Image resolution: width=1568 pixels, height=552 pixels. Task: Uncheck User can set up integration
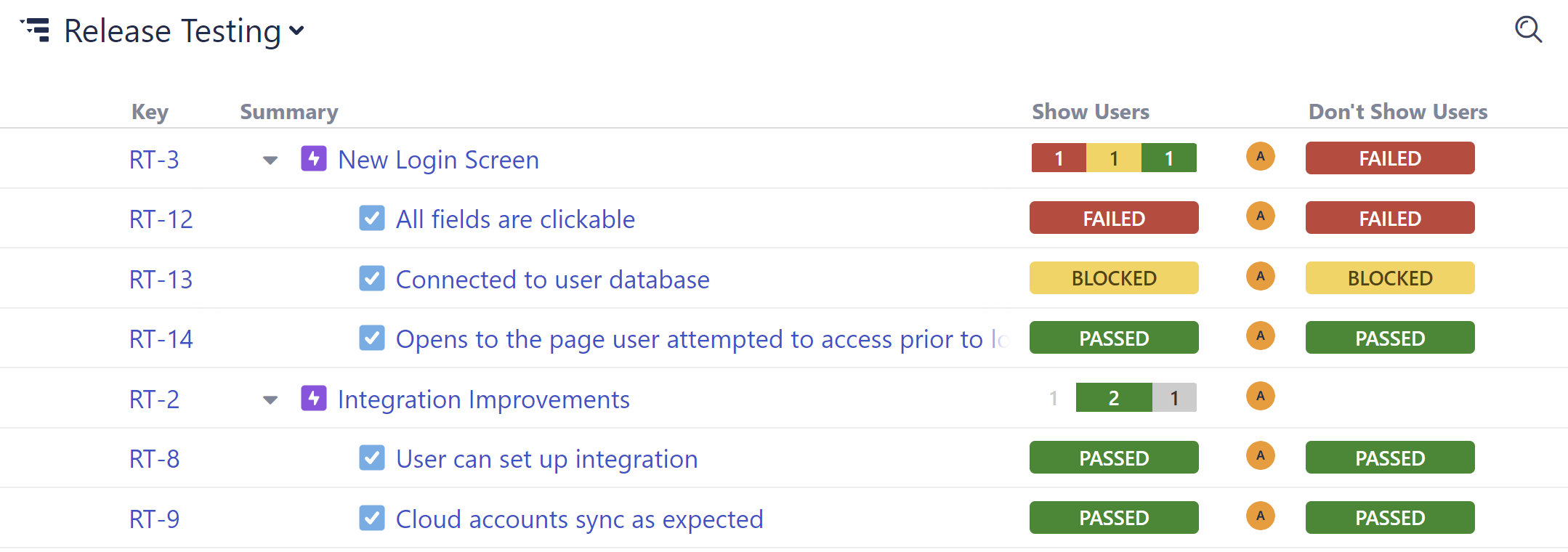pyautogui.click(x=371, y=458)
